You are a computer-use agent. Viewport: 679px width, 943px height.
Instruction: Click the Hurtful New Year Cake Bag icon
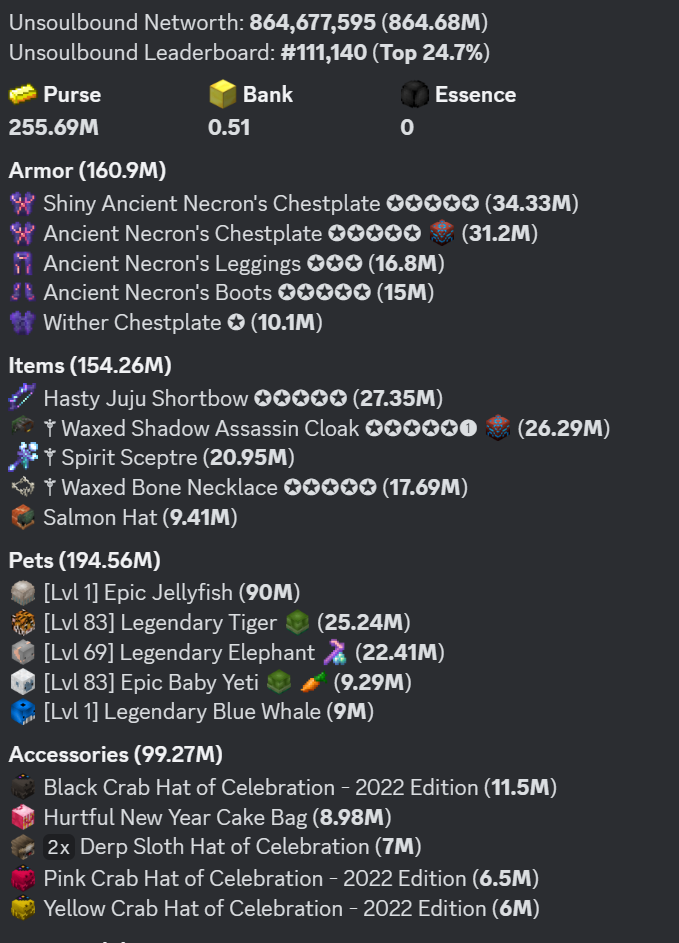coord(22,817)
